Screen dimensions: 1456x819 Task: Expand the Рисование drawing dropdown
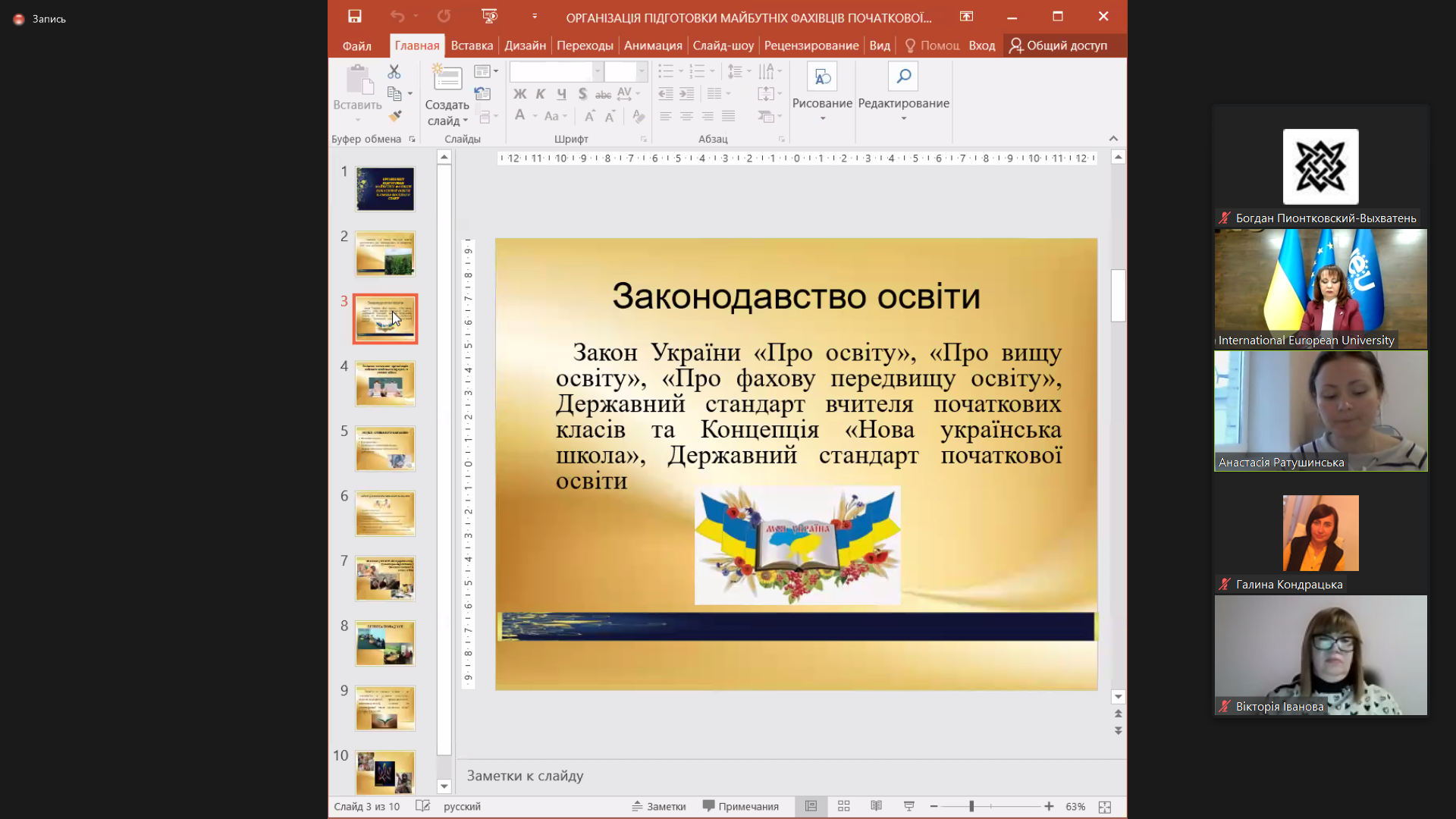[x=822, y=118]
